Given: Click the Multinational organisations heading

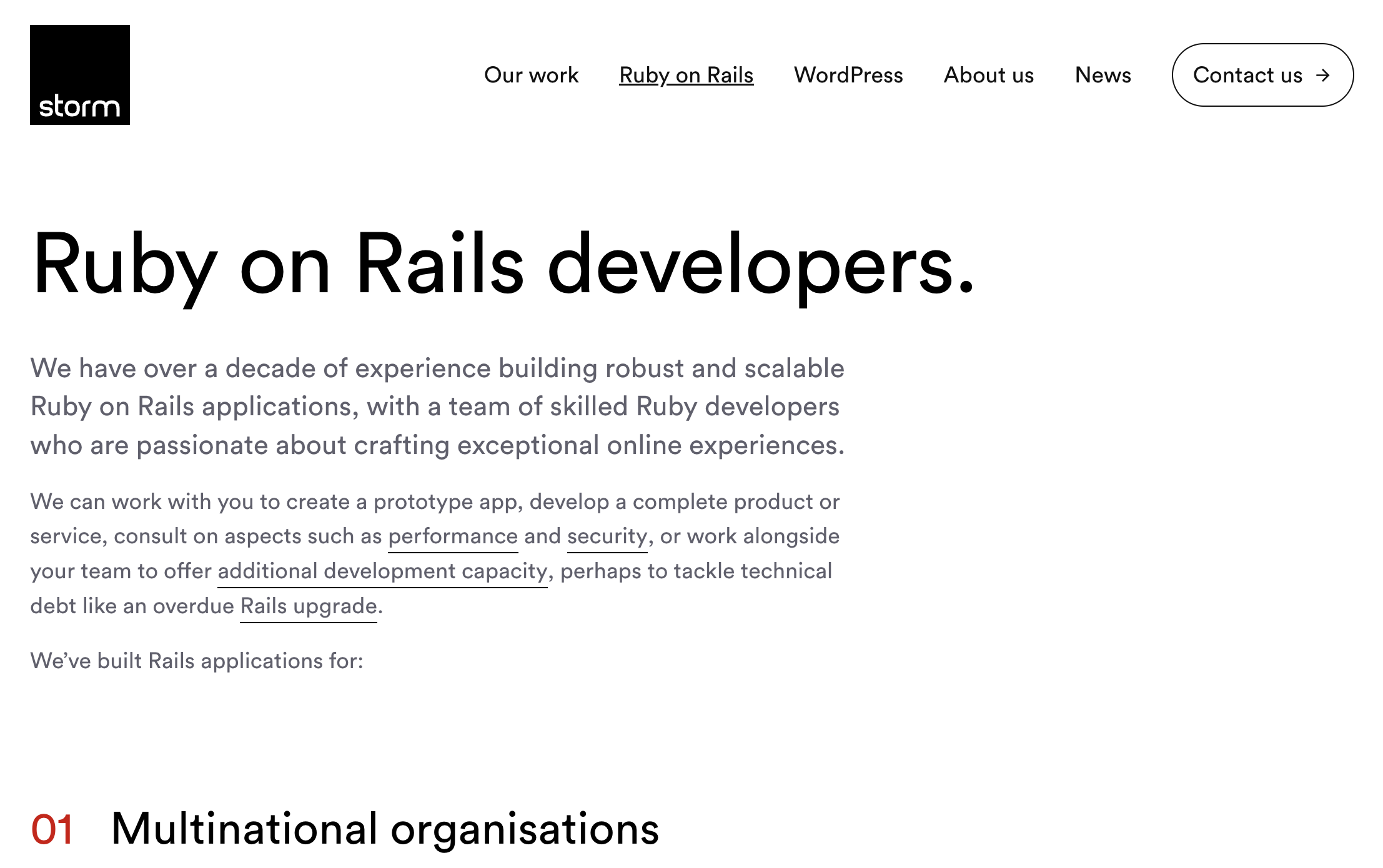Looking at the screenshot, I should [385, 829].
